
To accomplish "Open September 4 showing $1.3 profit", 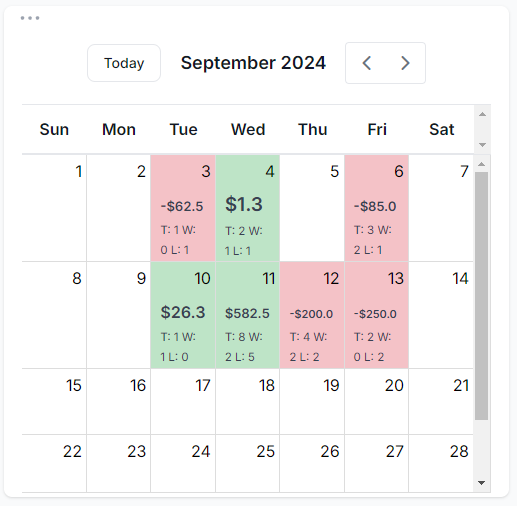I will [x=248, y=208].
